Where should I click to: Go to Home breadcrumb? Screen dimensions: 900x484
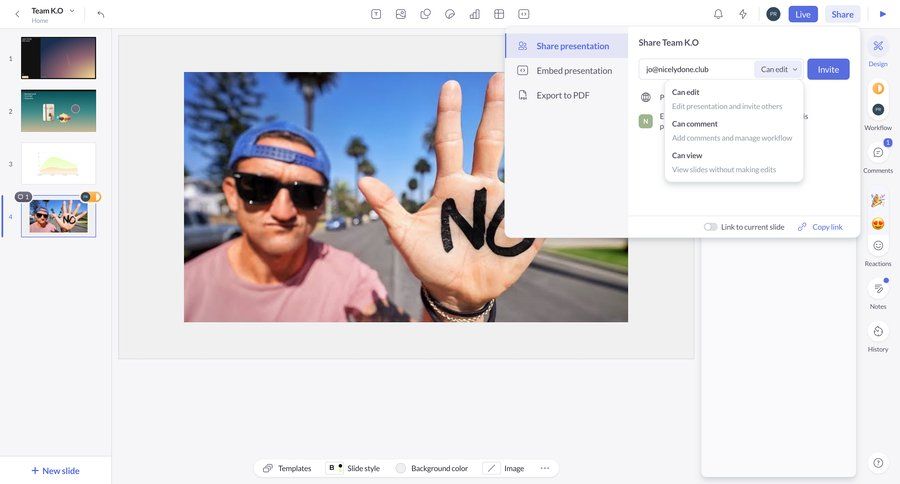(40, 21)
